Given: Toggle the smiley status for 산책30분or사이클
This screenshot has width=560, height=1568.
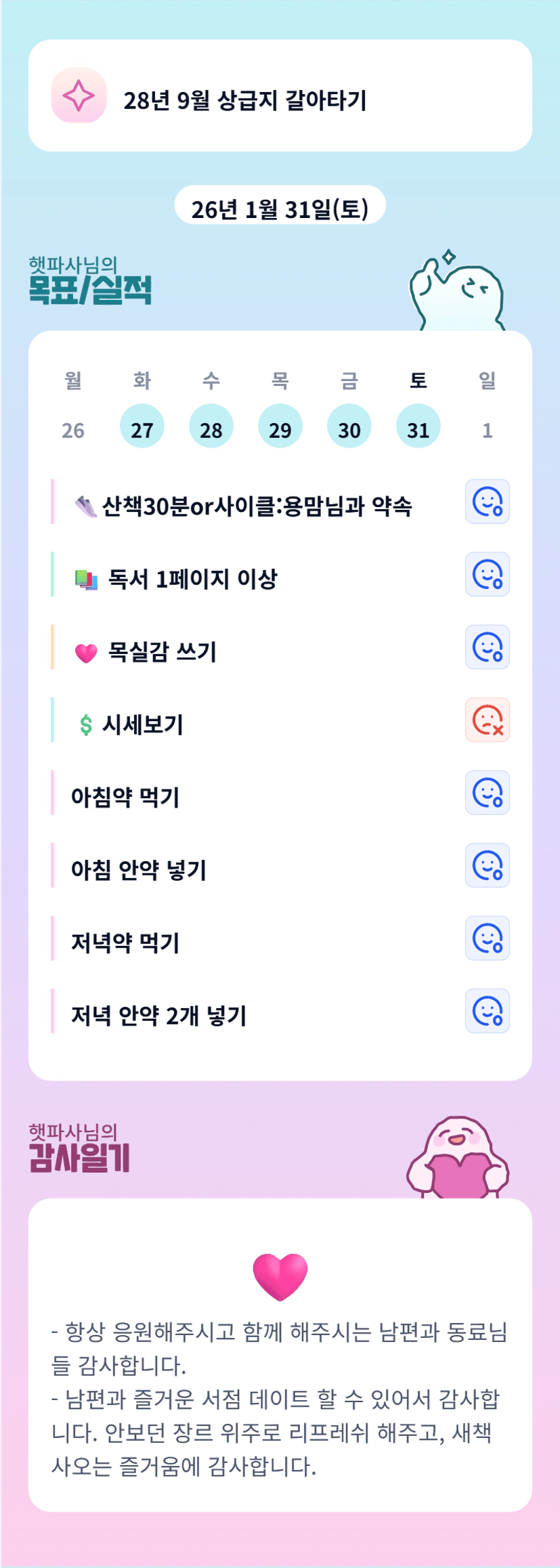Looking at the screenshot, I should point(487,502).
